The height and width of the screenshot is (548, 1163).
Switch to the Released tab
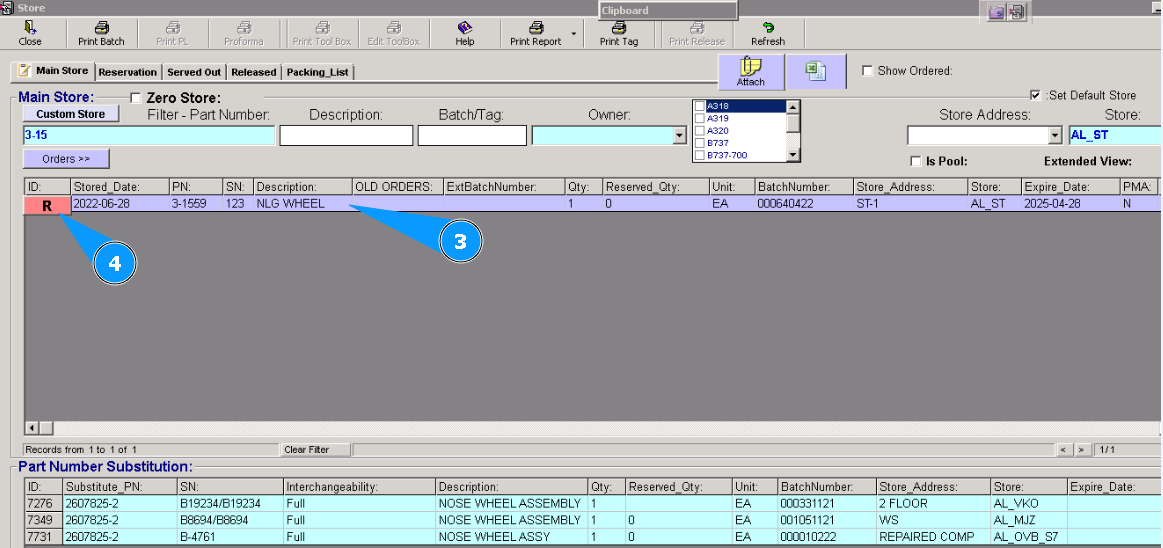[x=254, y=72]
